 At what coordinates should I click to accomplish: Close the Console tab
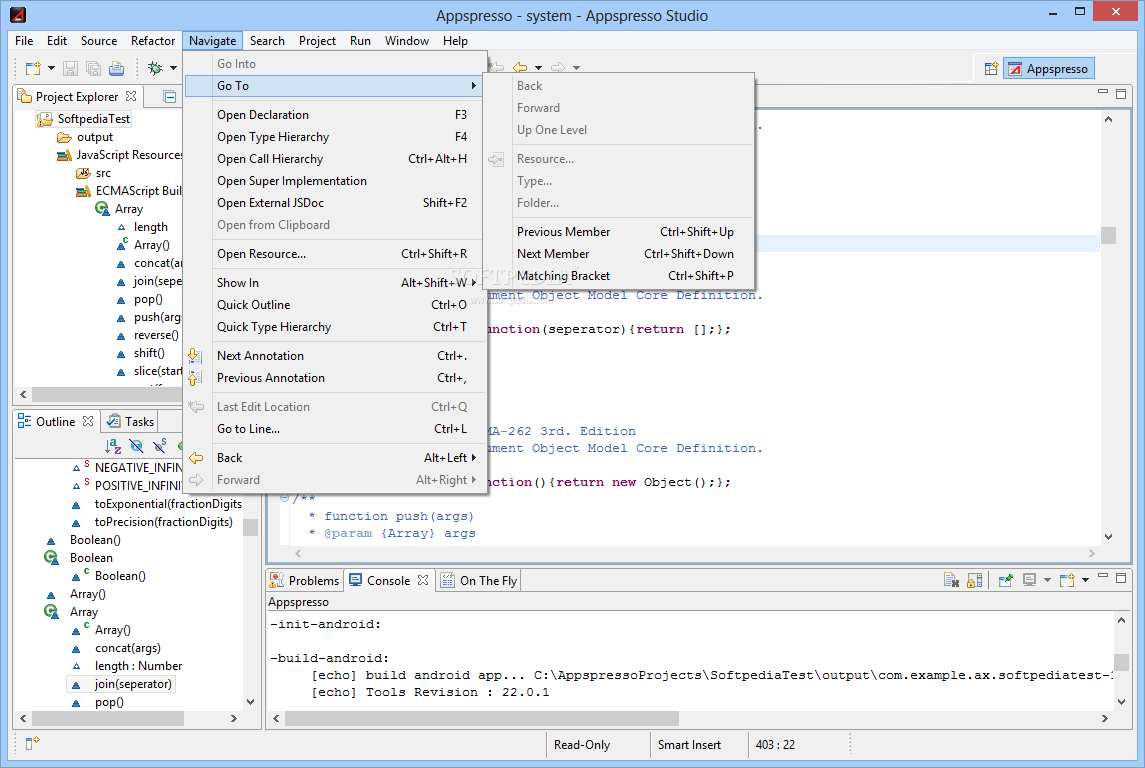pyautogui.click(x=423, y=580)
